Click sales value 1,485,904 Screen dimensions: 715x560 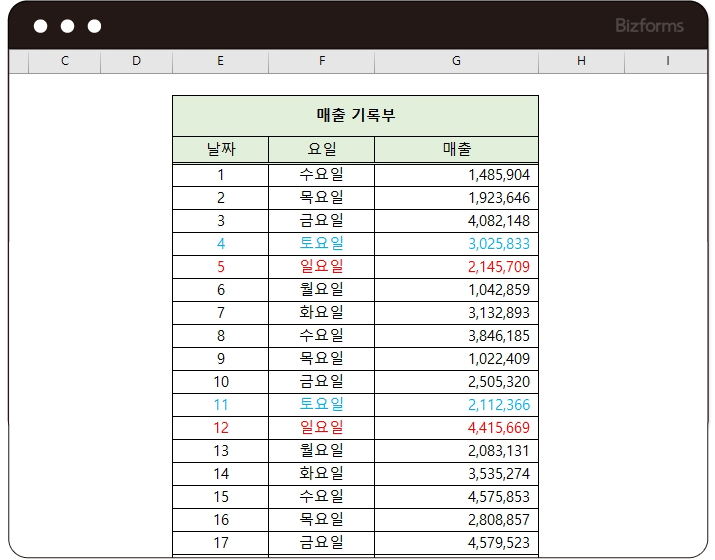click(x=456, y=175)
